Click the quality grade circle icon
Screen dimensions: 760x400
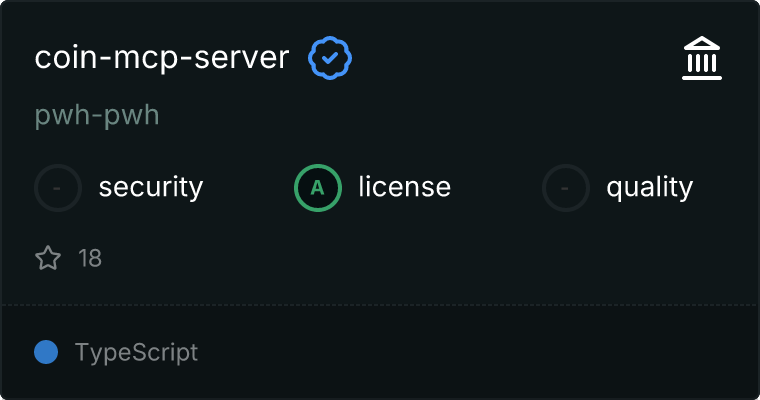pyautogui.click(x=567, y=187)
